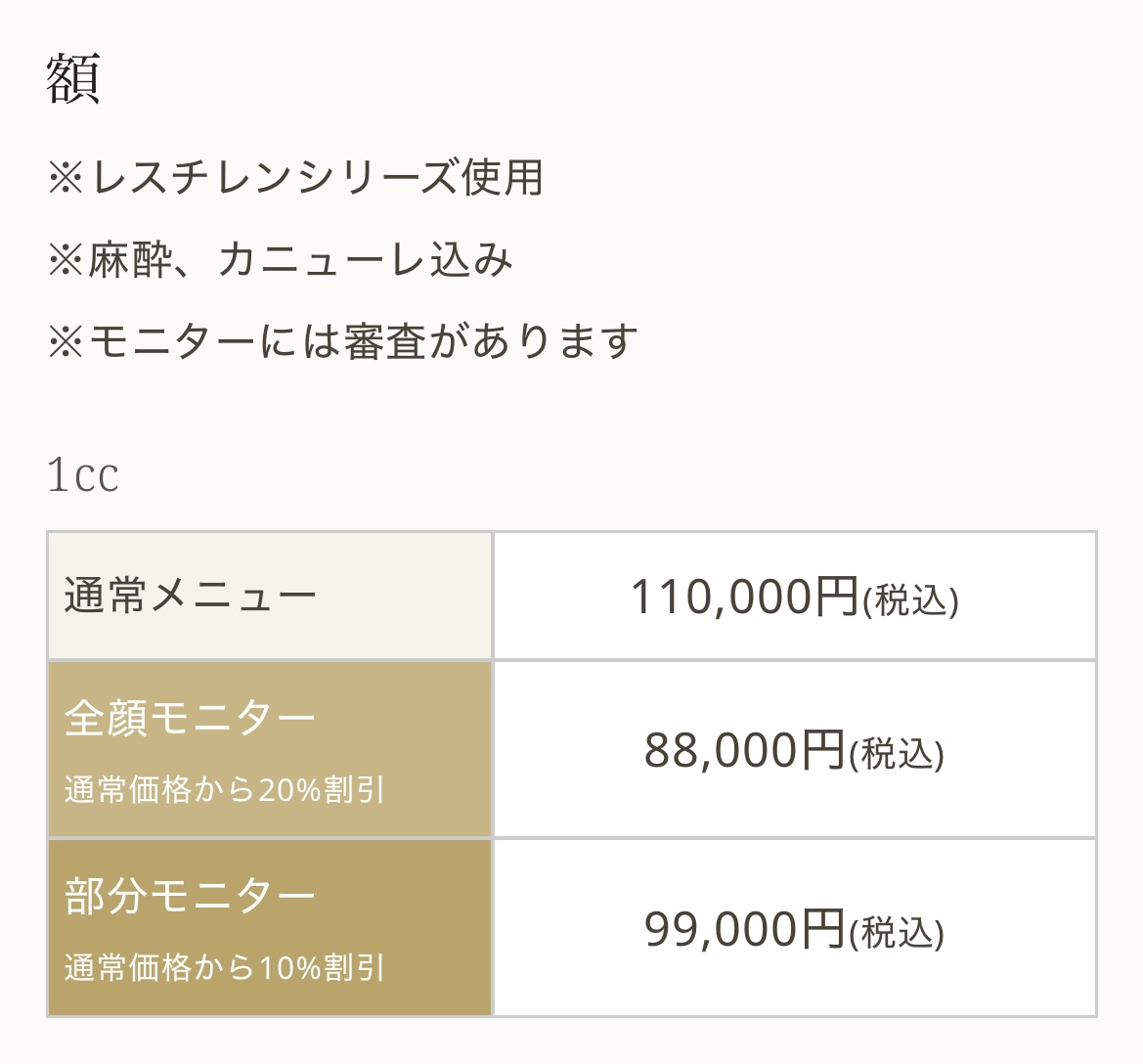
Task: Click the 通常価格から20%割引 subtext
Action: click(x=225, y=789)
